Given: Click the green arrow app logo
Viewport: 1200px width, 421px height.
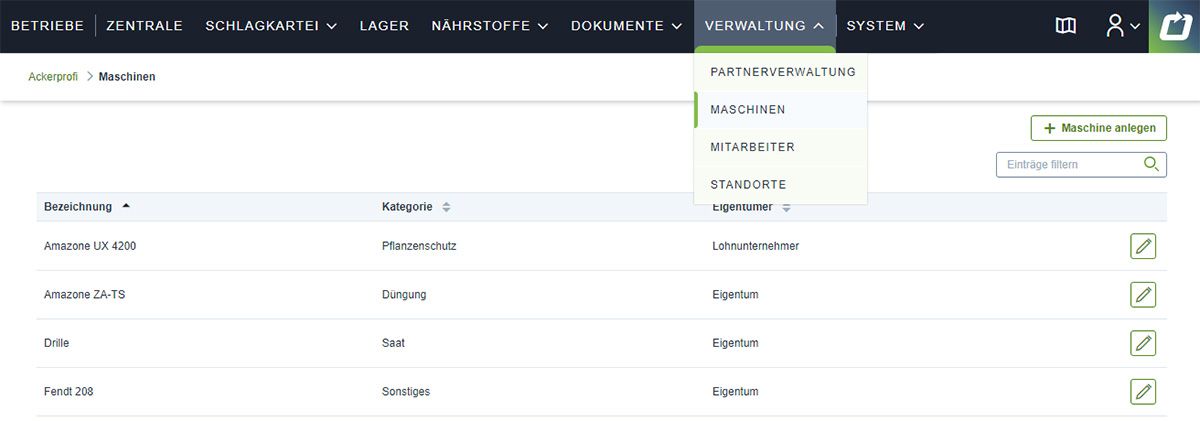Looking at the screenshot, I should coord(1175,26).
